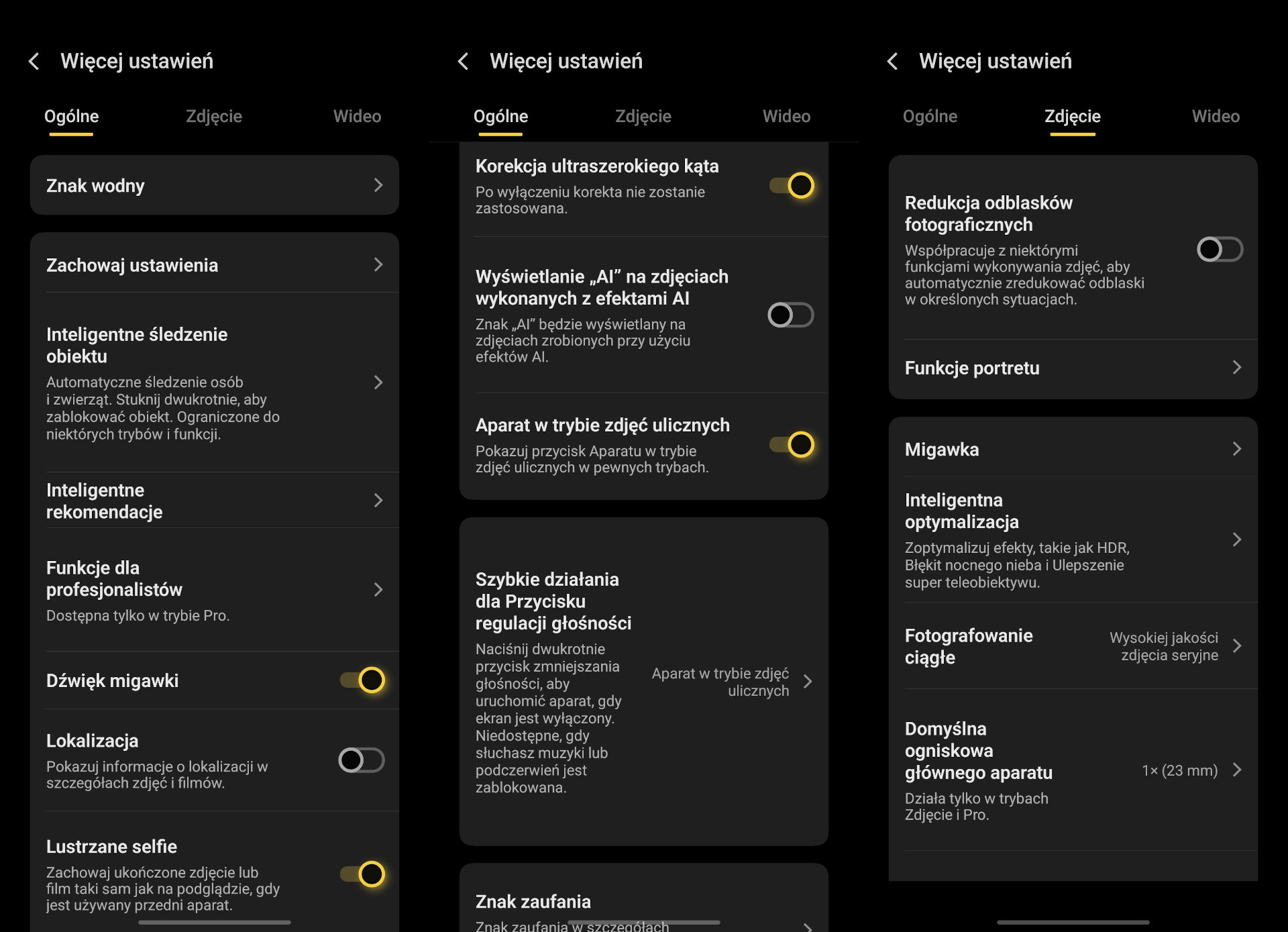This screenshot has width=1288, height=932.
Task: Switch to Wideo tab in left panel
Action: (x=357, y=117)
